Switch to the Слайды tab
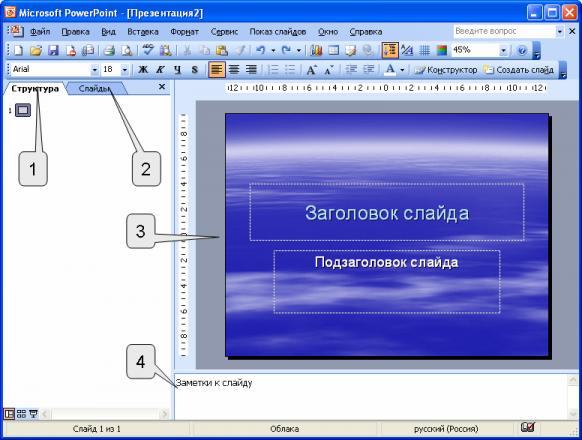 pos(95,89)
